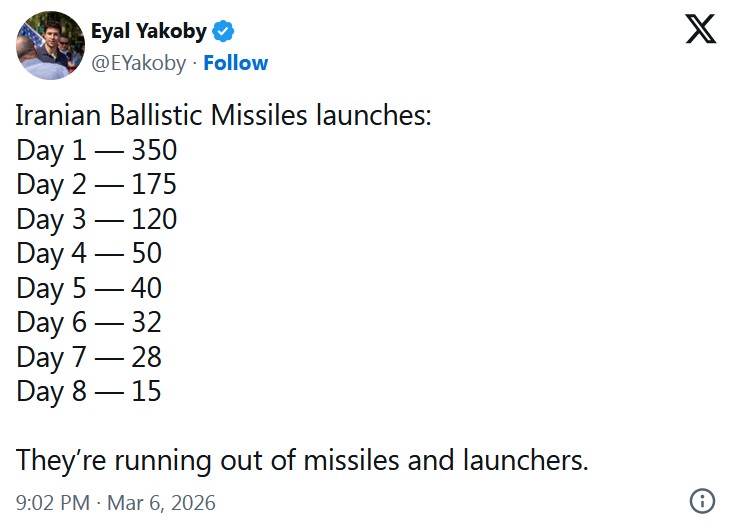
Task: Select the 'Day 8 — 15' line
Action: coord(89,391)
